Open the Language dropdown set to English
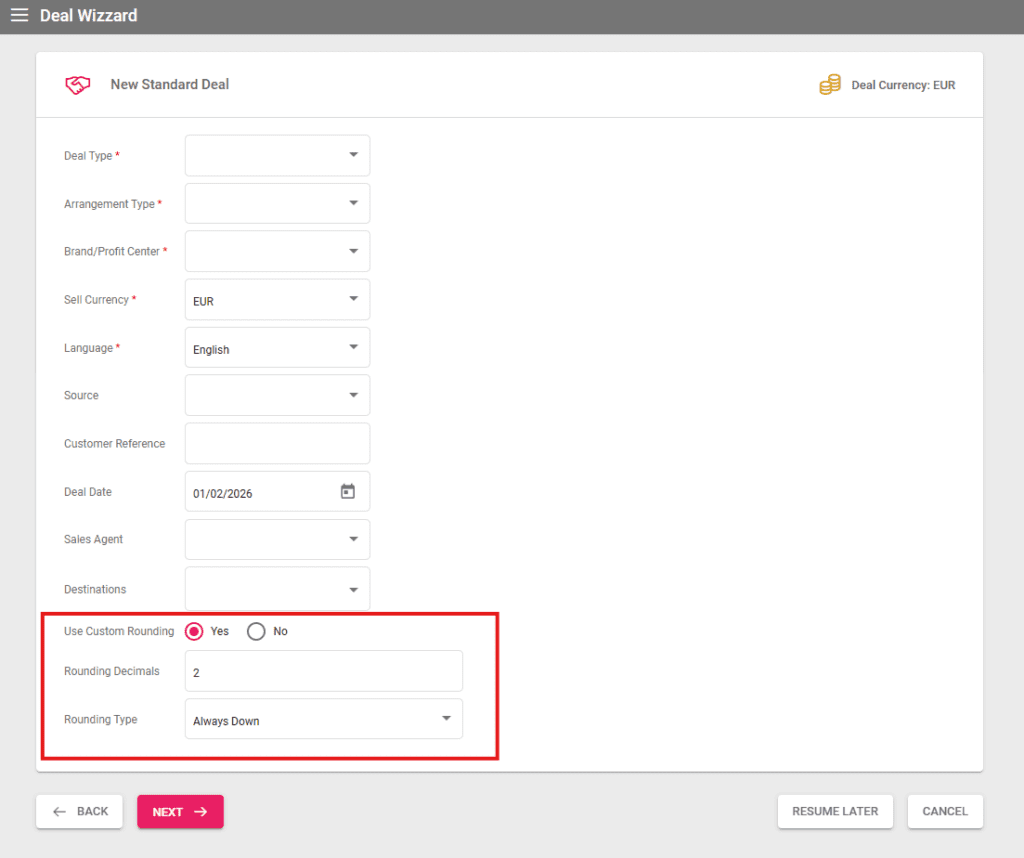 (x=277, y=347)
